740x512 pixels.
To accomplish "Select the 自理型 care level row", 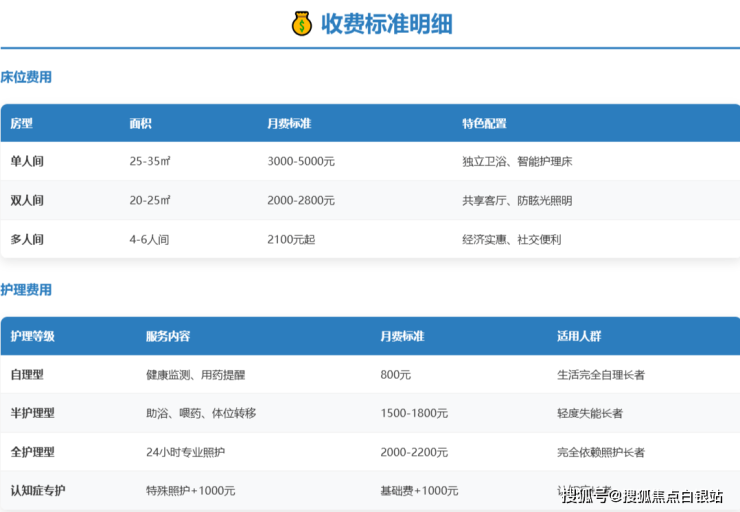I will click(28, 375).
